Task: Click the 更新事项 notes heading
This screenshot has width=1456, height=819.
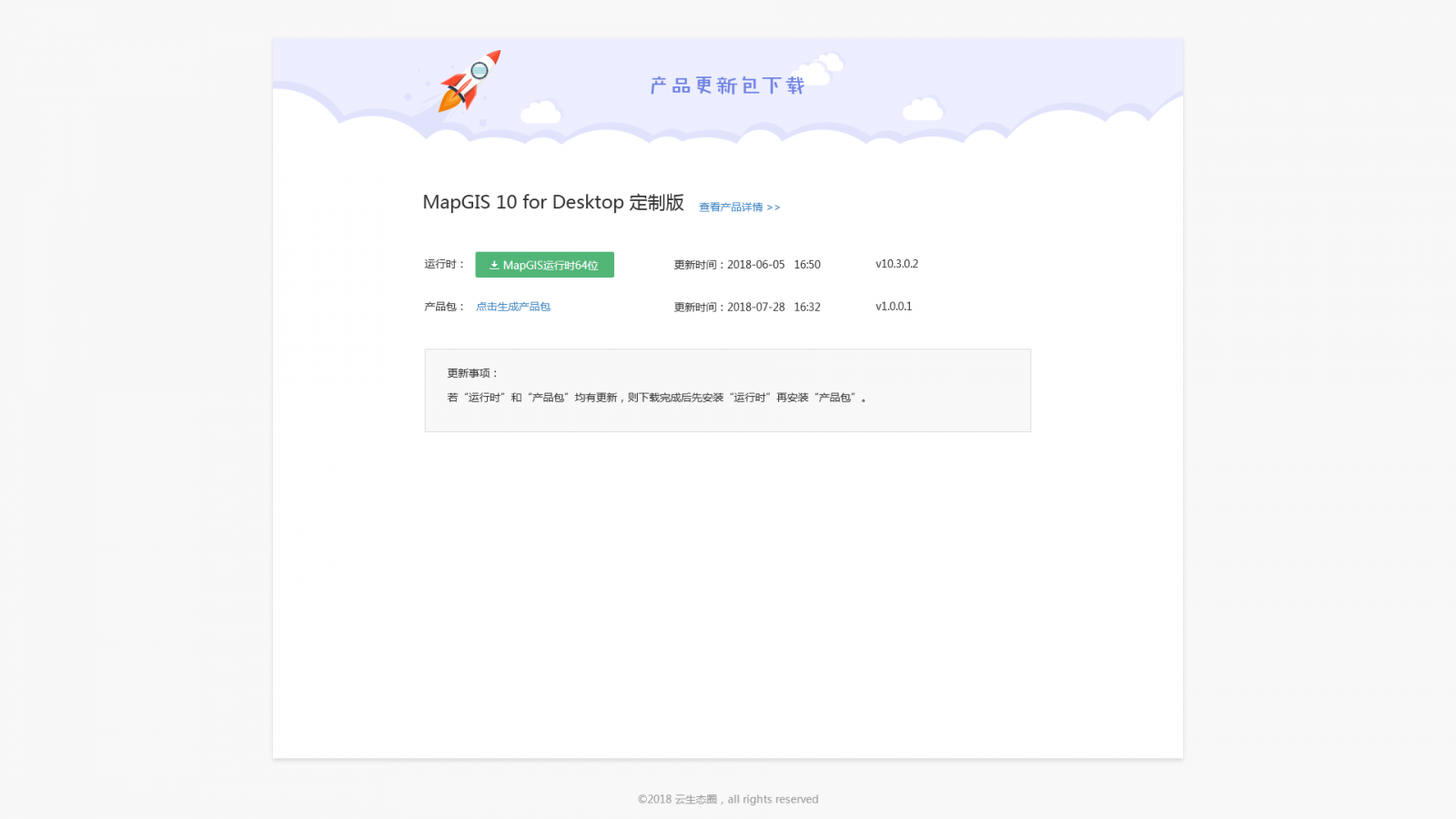Action: pyautogui.click(x=472, y=373)
